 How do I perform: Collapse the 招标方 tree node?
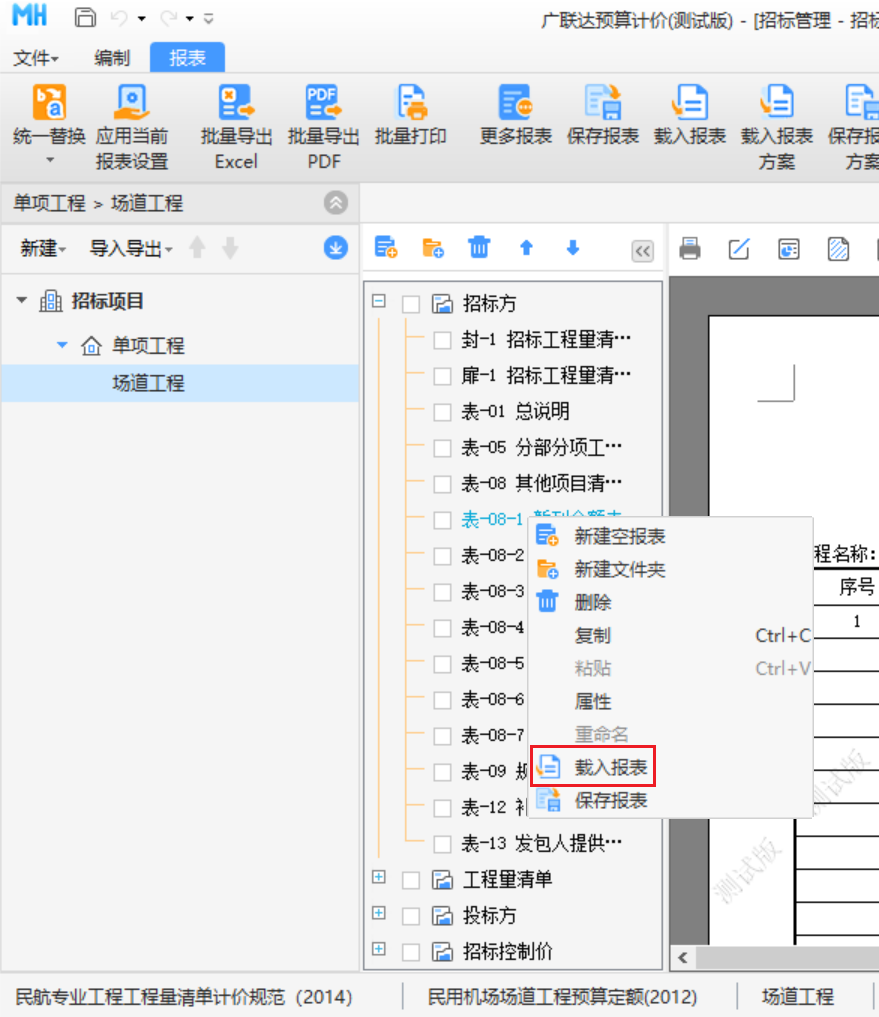point(379,300)
